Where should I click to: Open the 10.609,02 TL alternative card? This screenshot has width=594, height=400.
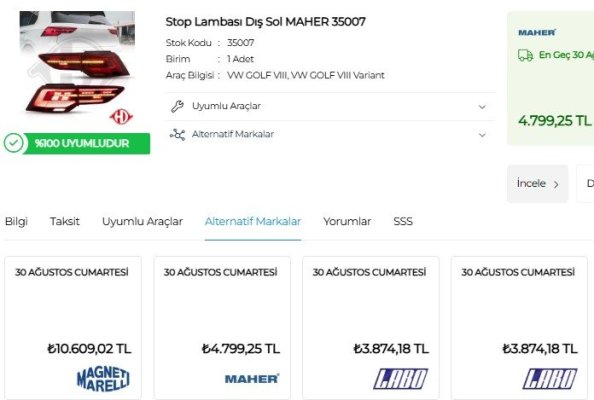click(73, 328)
